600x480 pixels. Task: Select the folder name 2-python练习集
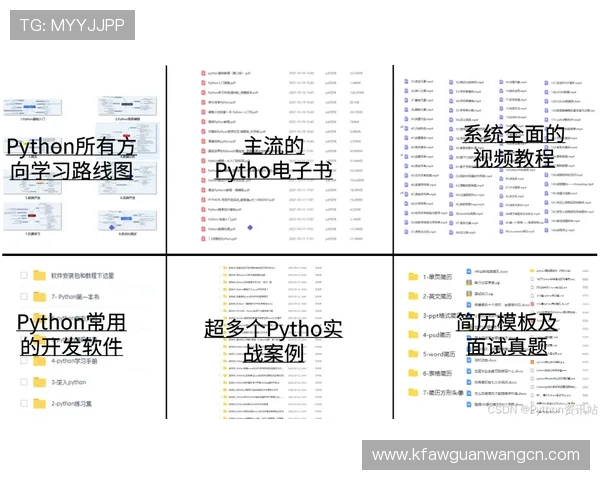(x=72, y=403)
